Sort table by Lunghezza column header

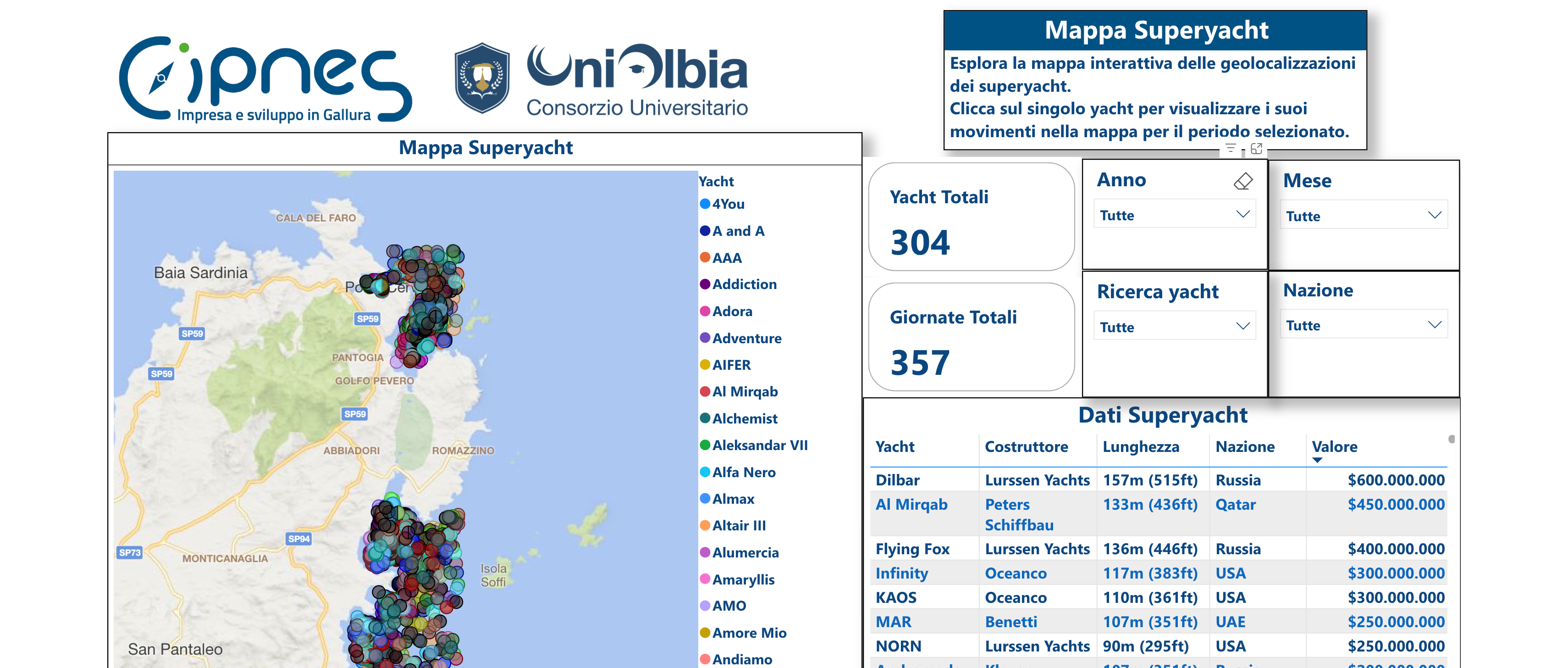click(1141, 446)
